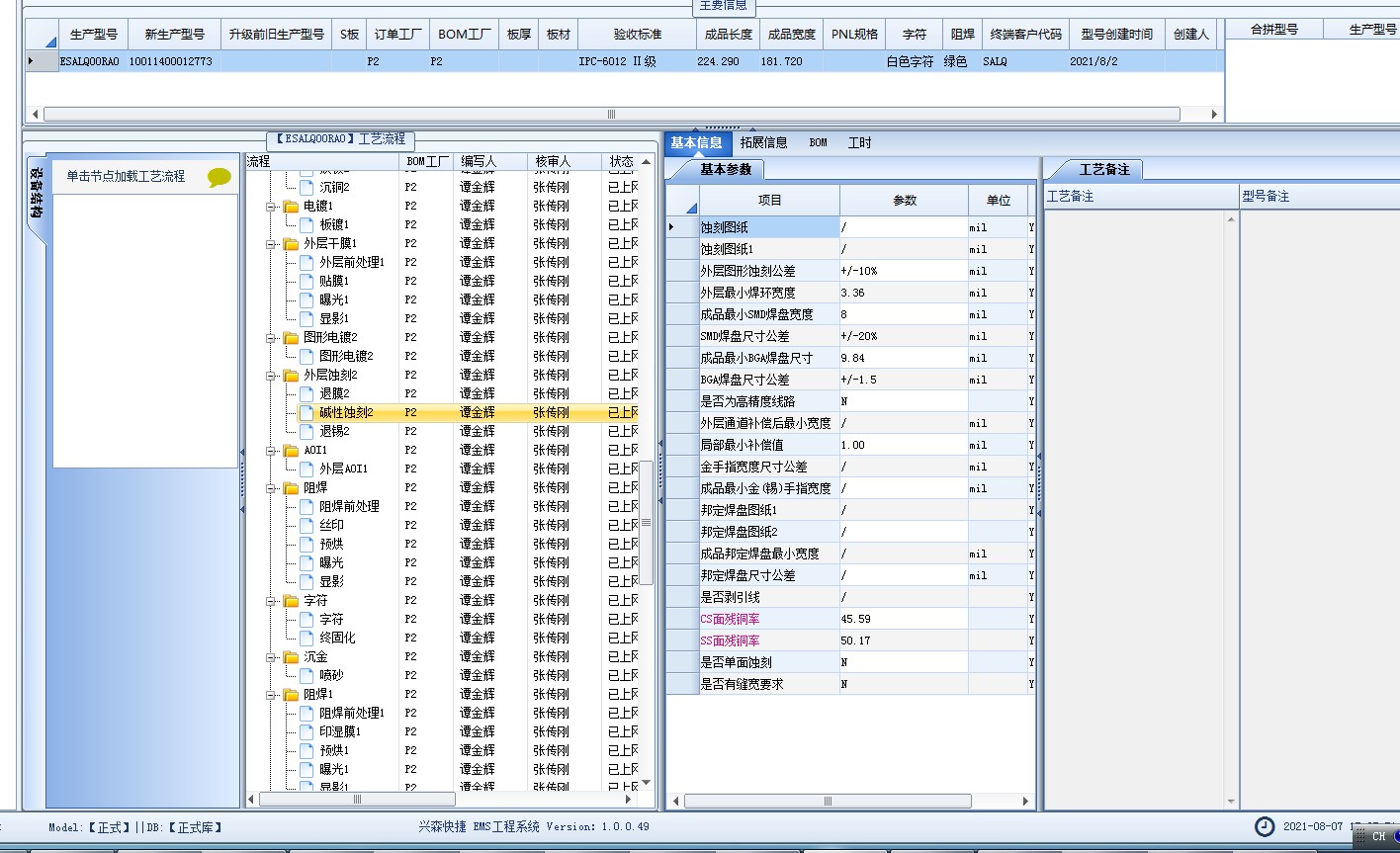
Task: Select the 外层前处理1 tree row
Action: click(x=351, y=263)
